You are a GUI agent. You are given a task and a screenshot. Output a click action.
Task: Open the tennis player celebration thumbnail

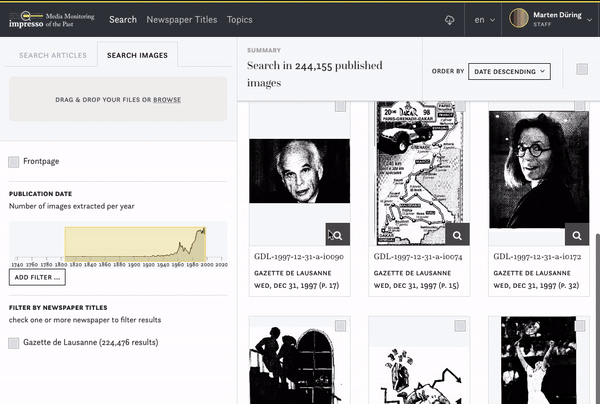pos(538,360)
